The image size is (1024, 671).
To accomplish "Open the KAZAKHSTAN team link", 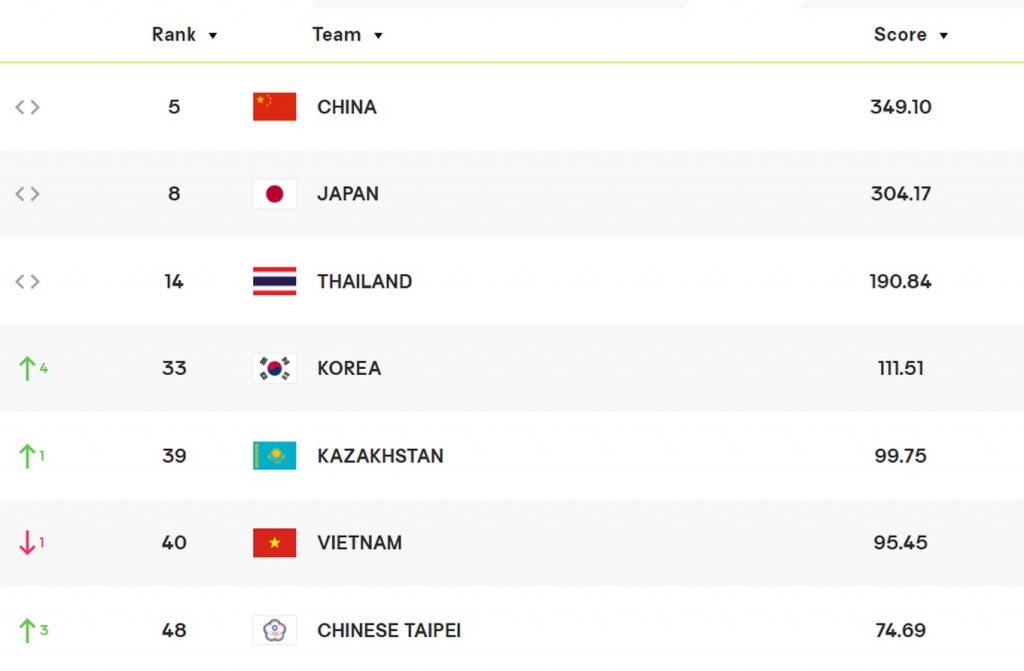I will pyautogui.click(x=380, y=456).
